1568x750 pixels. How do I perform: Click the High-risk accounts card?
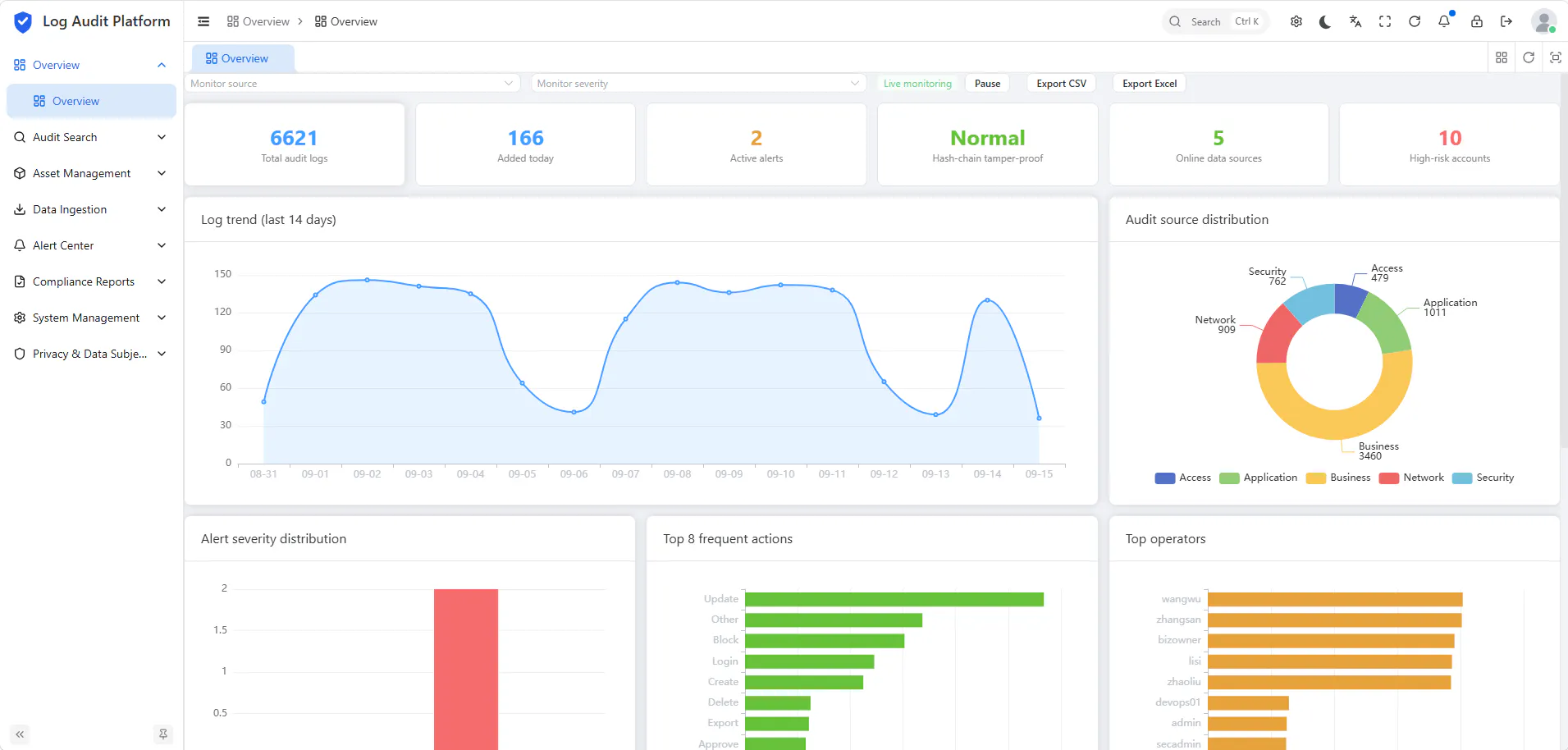1450,144
